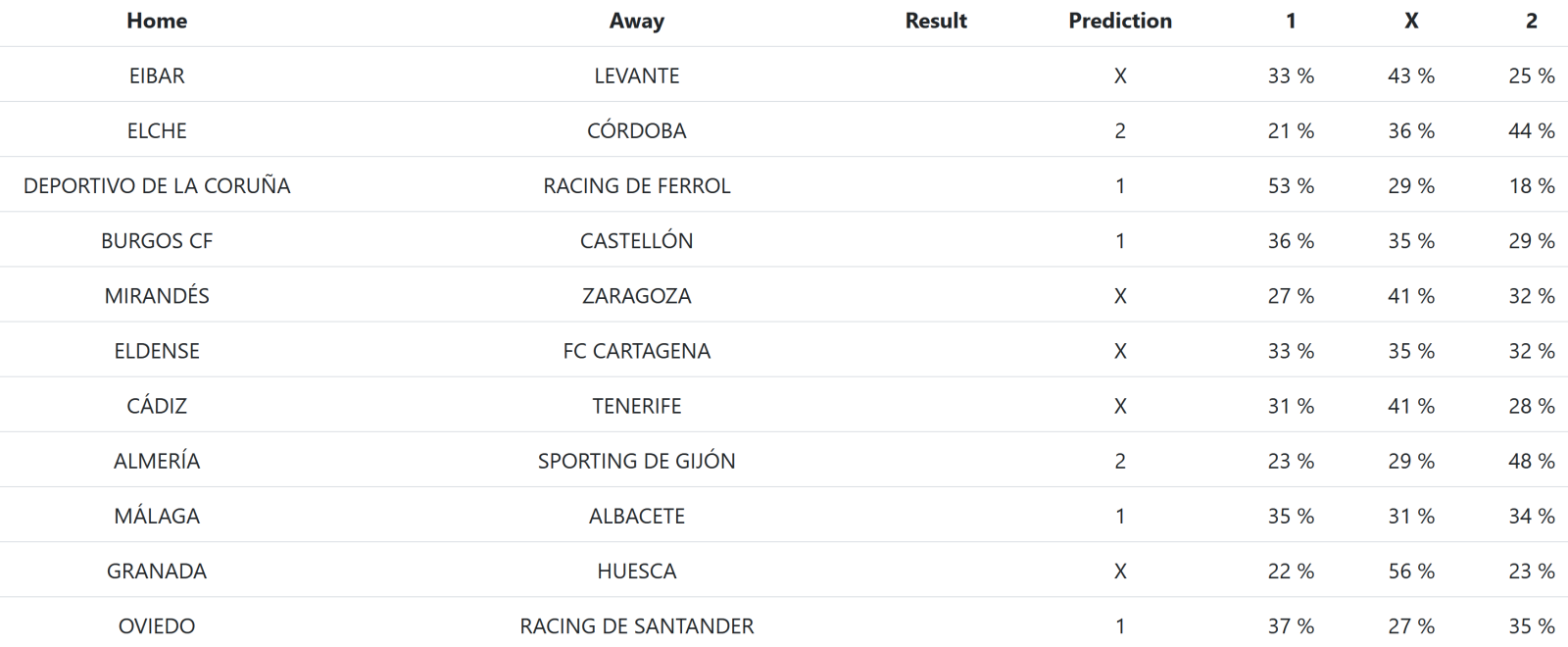The image size is (1568, 647).
Task: Select the RACING DE SANTANDER cell
Action: (x=636, y=625)
